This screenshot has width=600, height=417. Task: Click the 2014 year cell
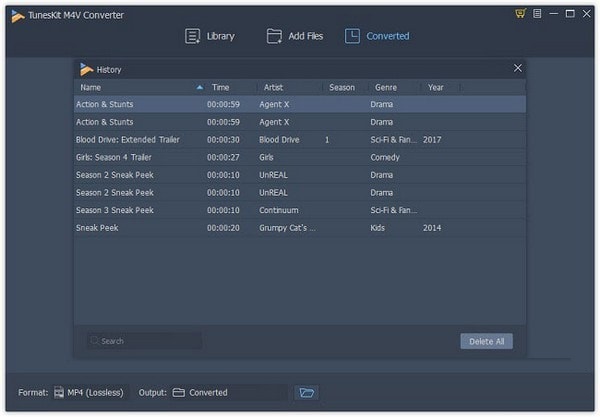(432, 228)
